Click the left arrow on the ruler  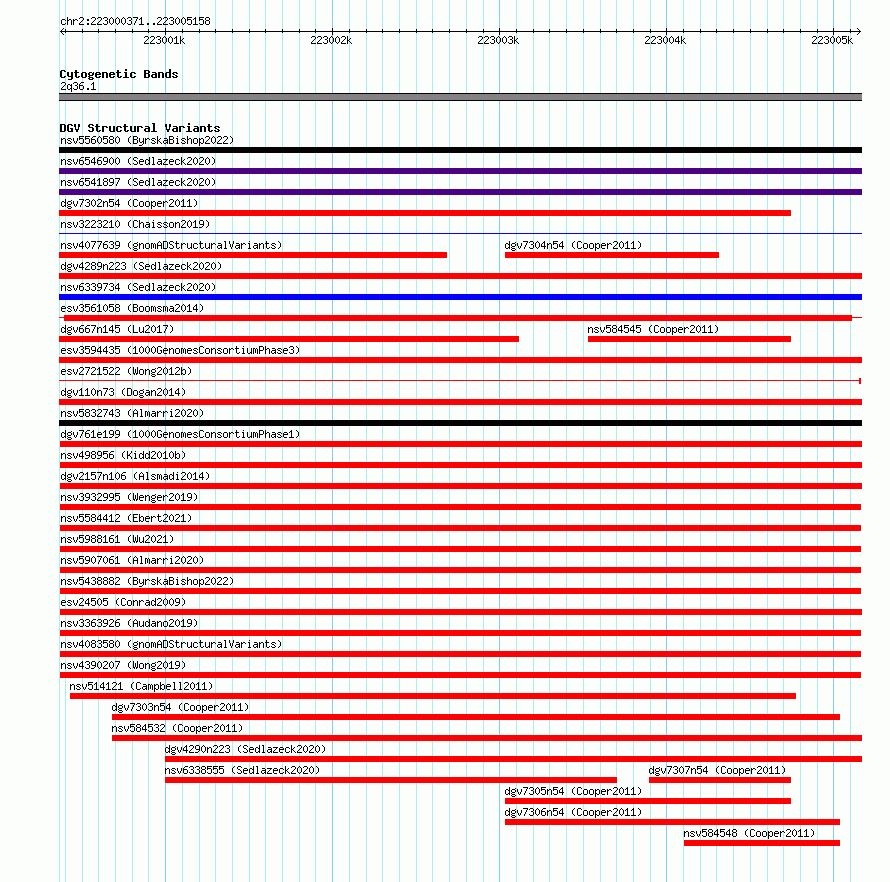pos(63,32)
